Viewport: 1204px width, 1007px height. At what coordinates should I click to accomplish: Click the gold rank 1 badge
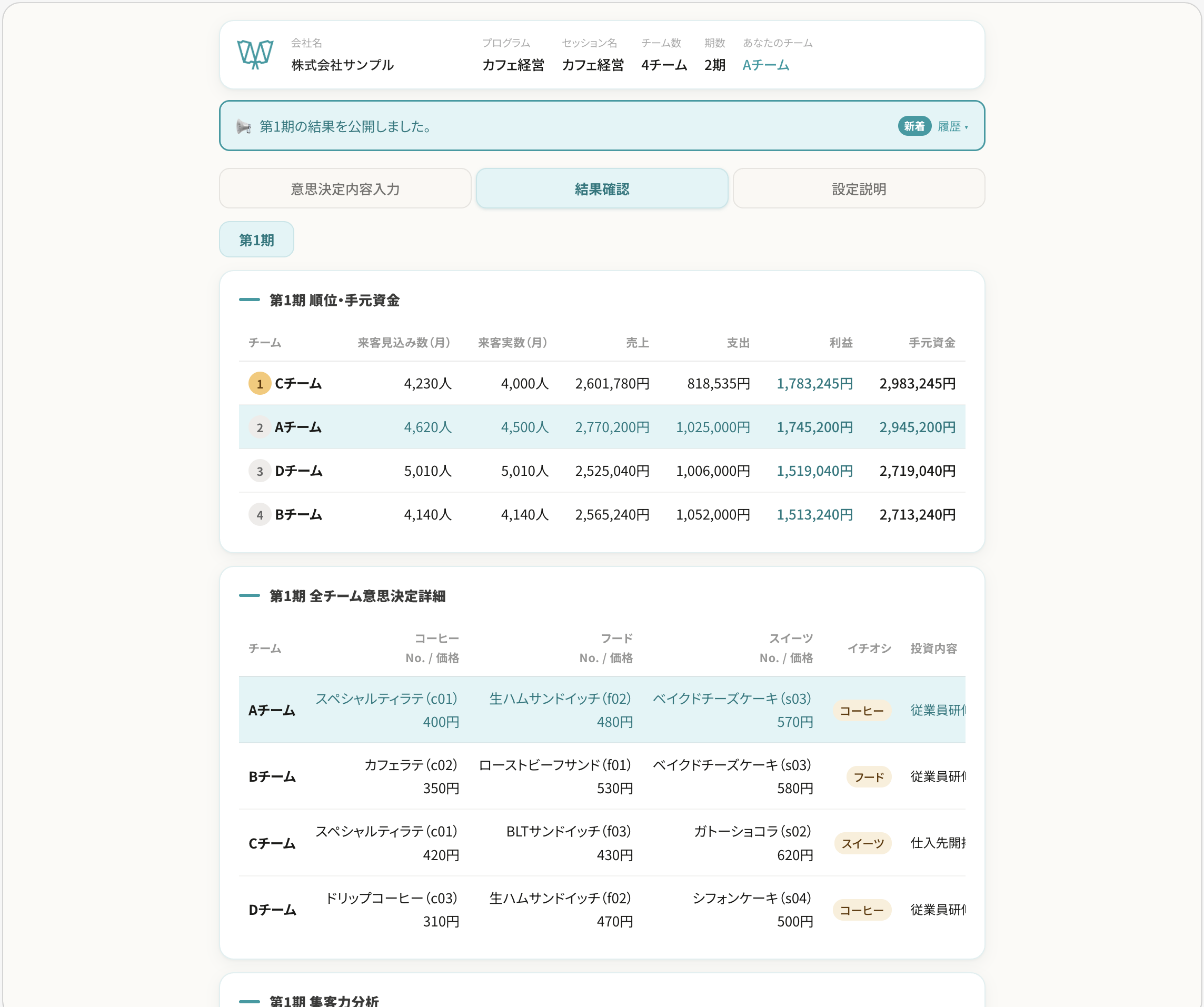pyautogui.click(x=260, y=383)
